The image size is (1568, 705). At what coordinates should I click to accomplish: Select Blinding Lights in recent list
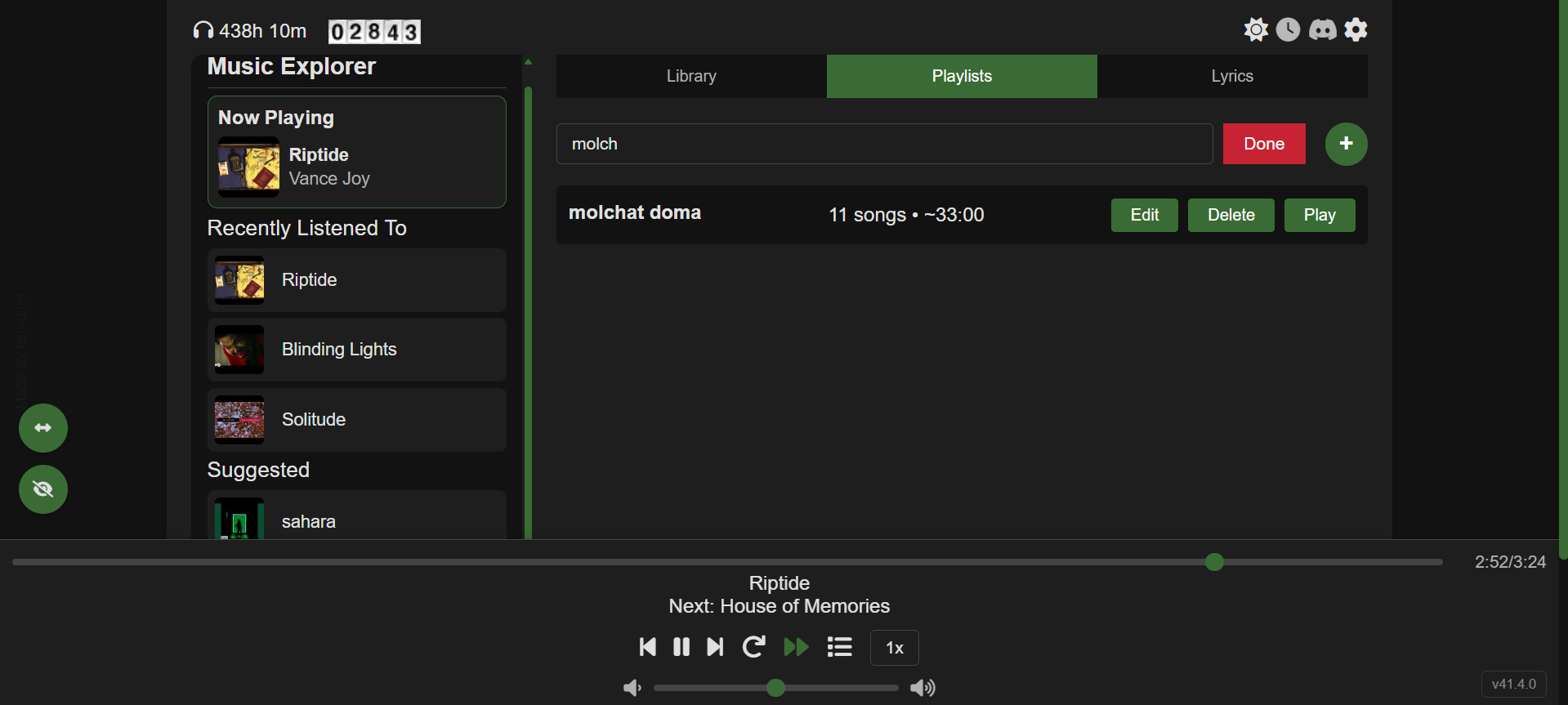coord(357,350)
